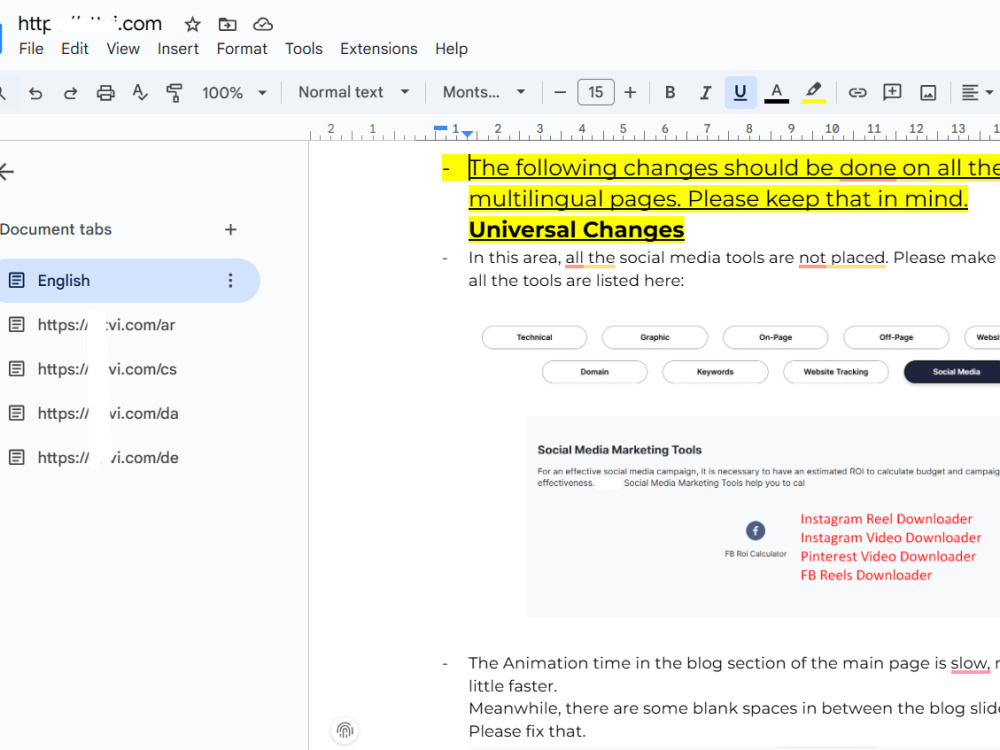The width and height of the screenshot is (1000, 750).
Task: Click the Graphic pill in the screenshot
Action: (655, 337)
